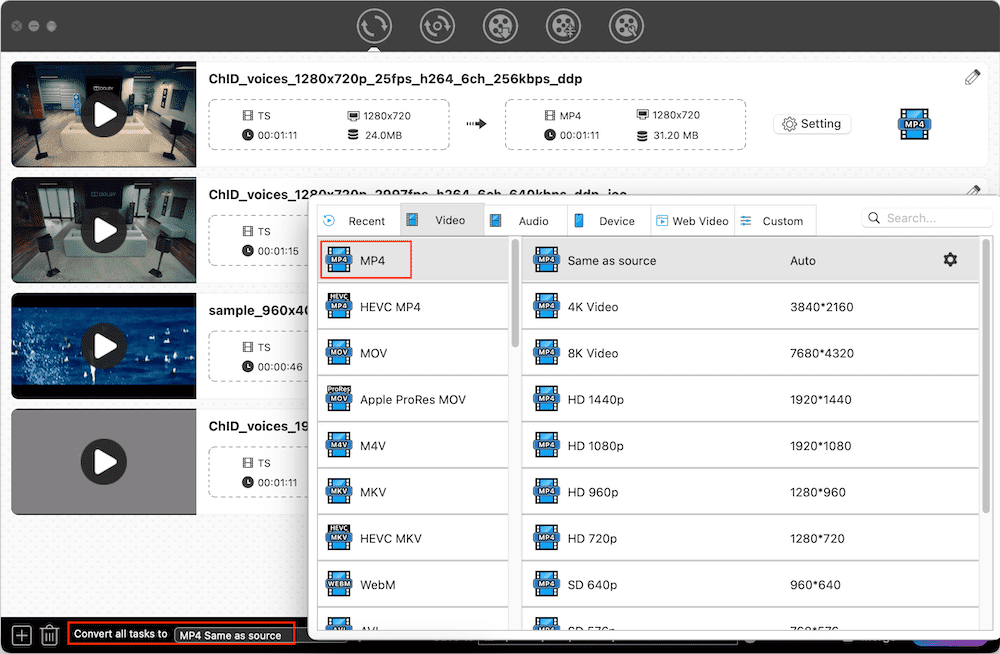The height and width of the screenshot is (654, 1000).
Task: Click the format list scrollbar
Action: click(x=515, y=294)
